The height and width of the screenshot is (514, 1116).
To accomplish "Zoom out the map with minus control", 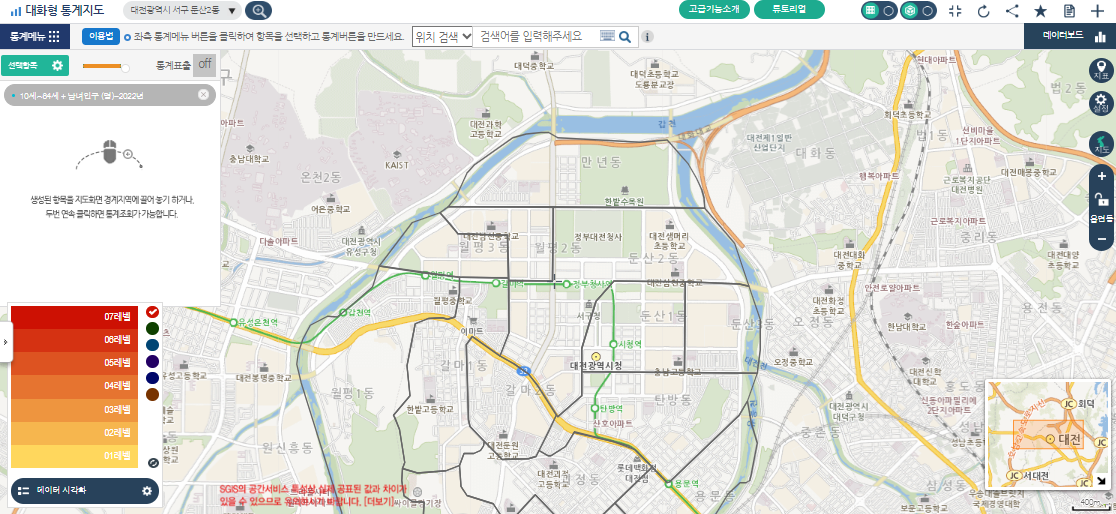I will pos(1101,239).
